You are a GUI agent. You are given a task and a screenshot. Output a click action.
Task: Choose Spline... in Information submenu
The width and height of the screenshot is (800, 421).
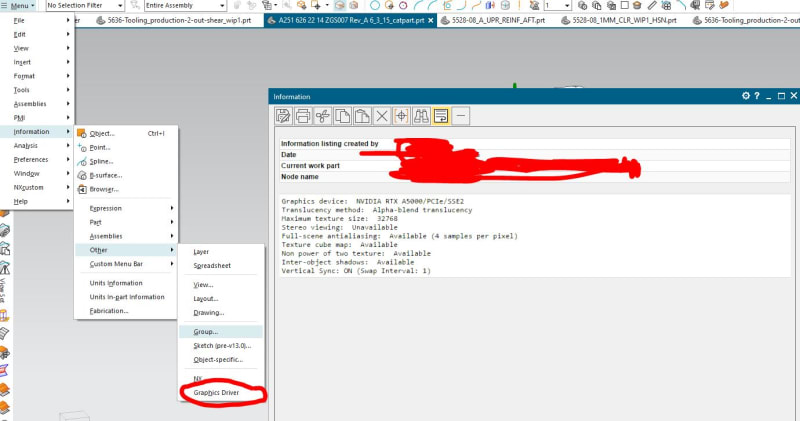(126, 161)
